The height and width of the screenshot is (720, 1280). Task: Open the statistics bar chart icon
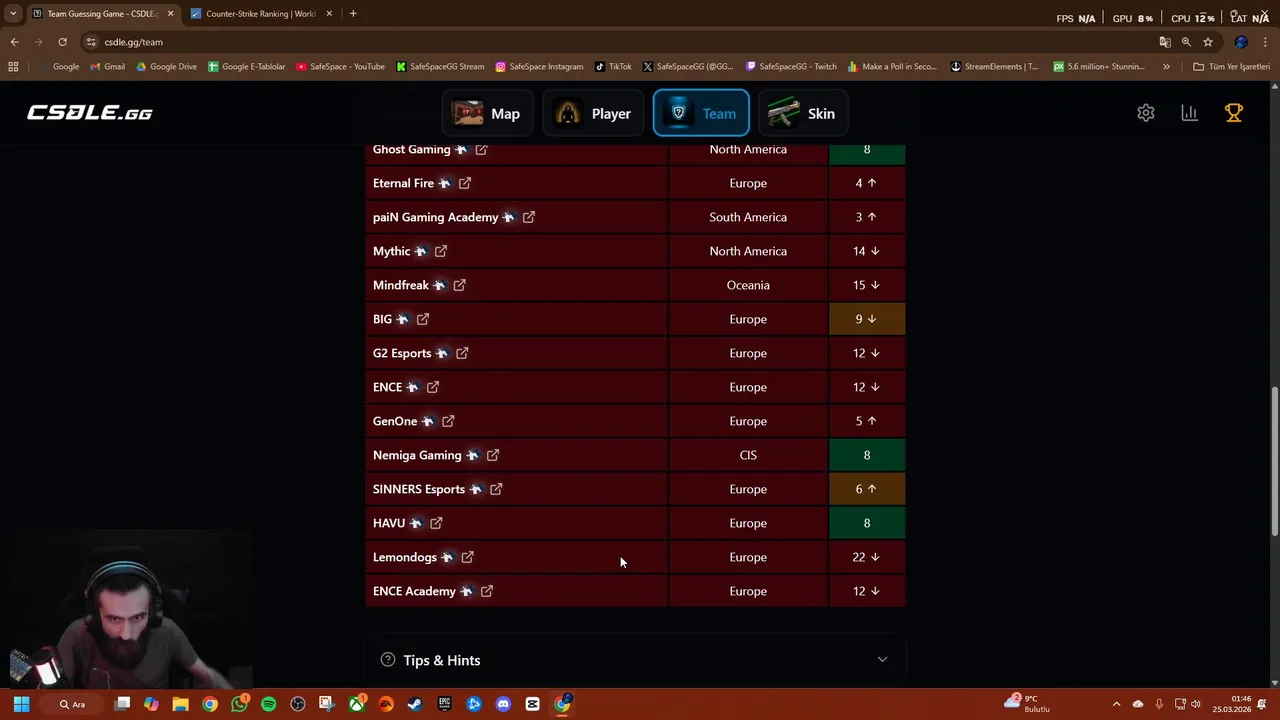(x=1189, y=113)
